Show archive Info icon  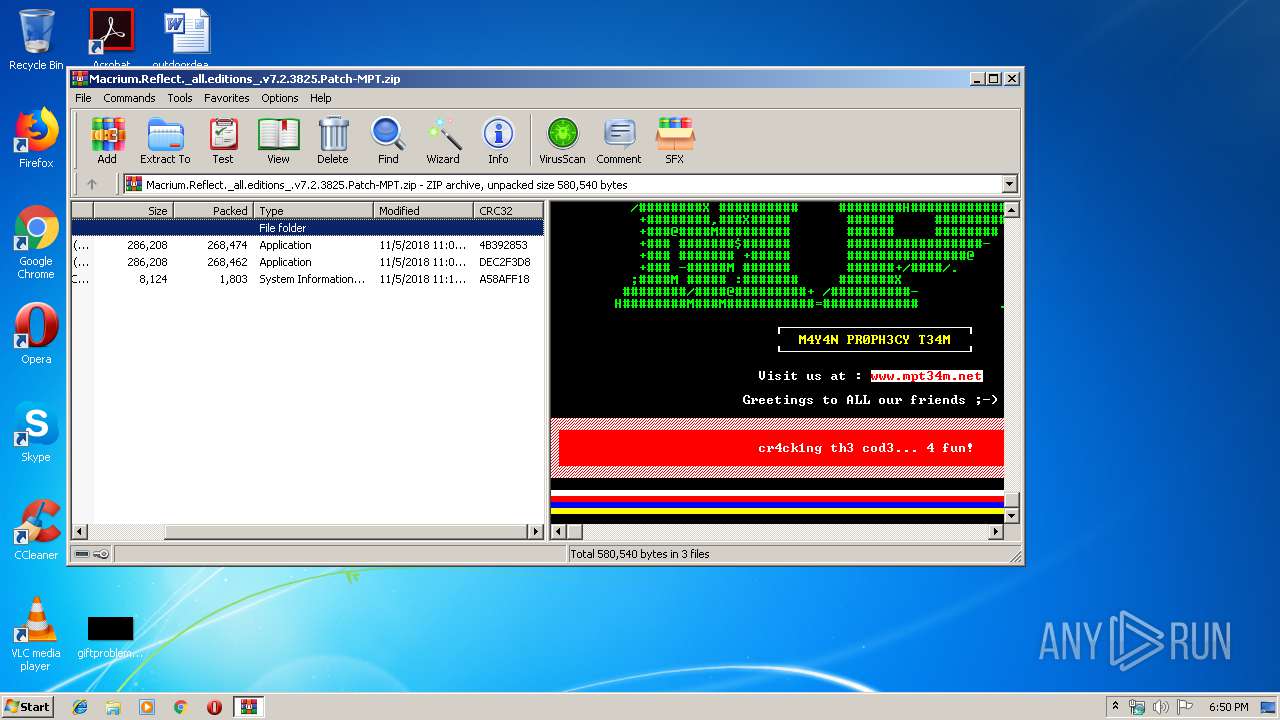498,141
